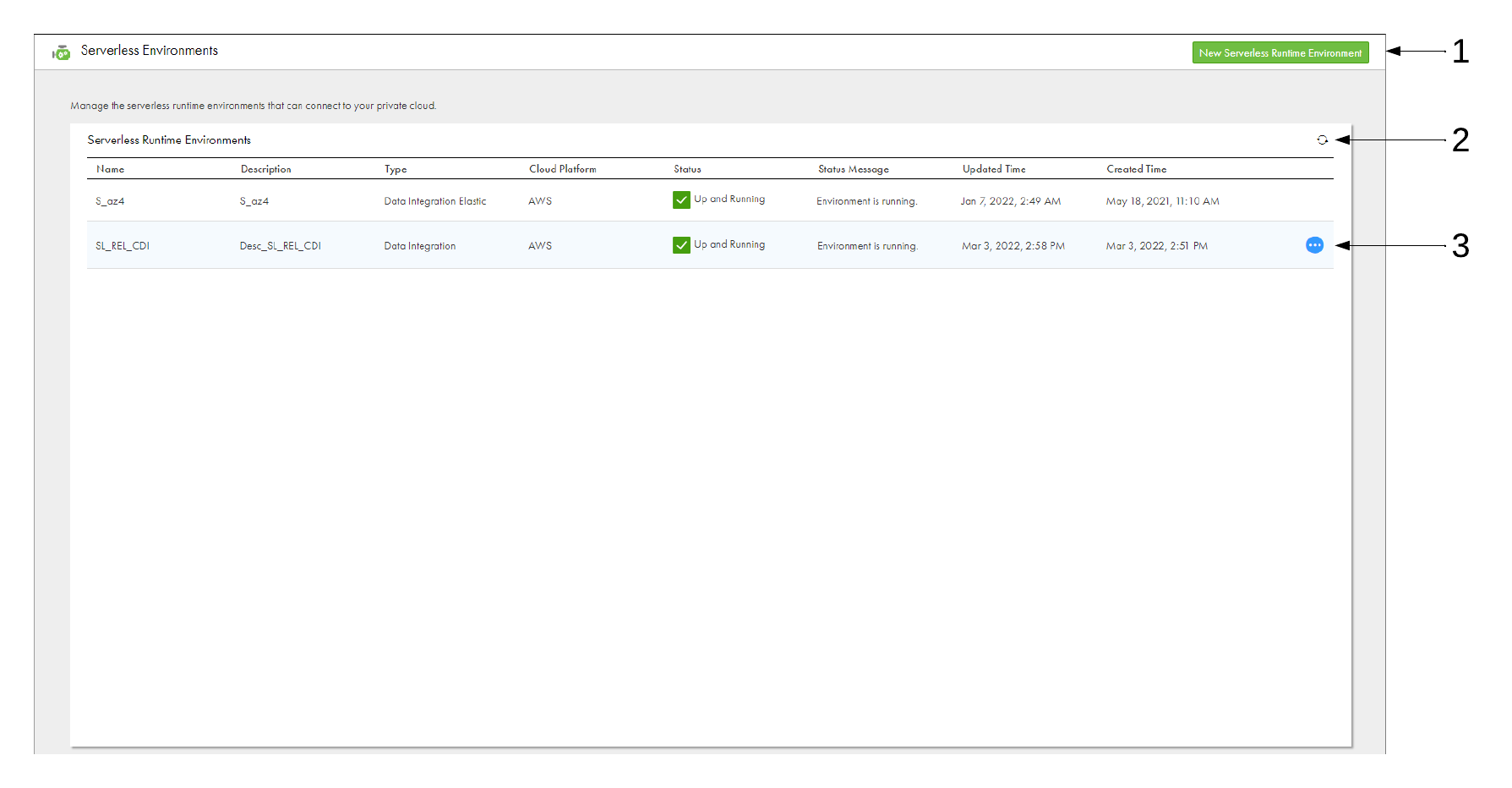Click Desc_SL_REL_CDI description cell
This screenshot has height=788, width=1512.
click(281, 246)
